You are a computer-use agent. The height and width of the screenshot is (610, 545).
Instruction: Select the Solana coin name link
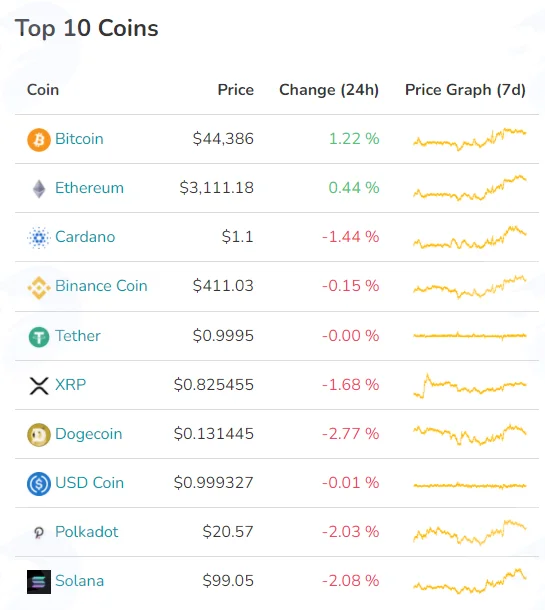click(80, 581)
